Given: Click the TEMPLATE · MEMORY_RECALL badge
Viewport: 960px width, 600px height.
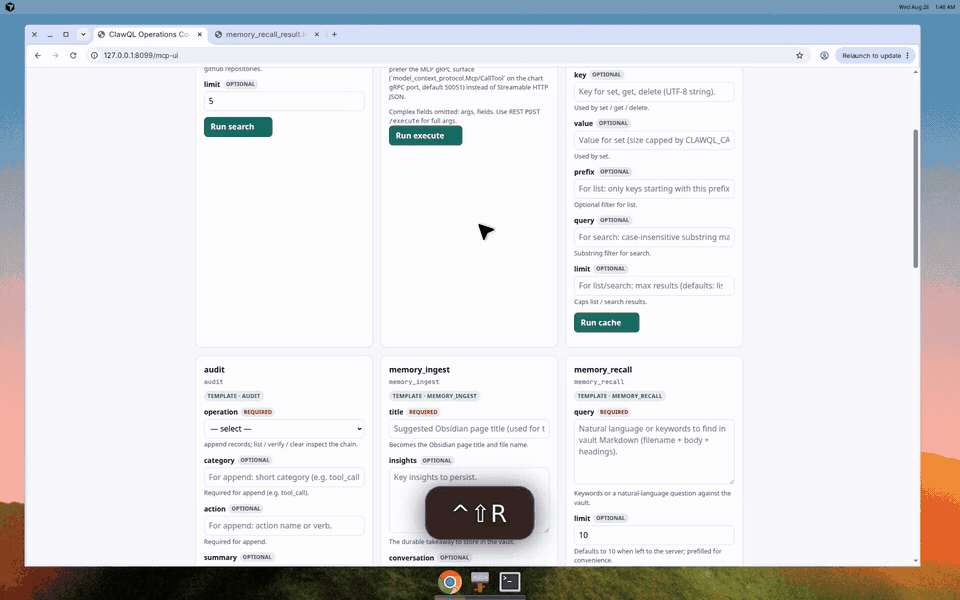Looking at the screenshot, I should pyautogui.click(x=620, y=396).
